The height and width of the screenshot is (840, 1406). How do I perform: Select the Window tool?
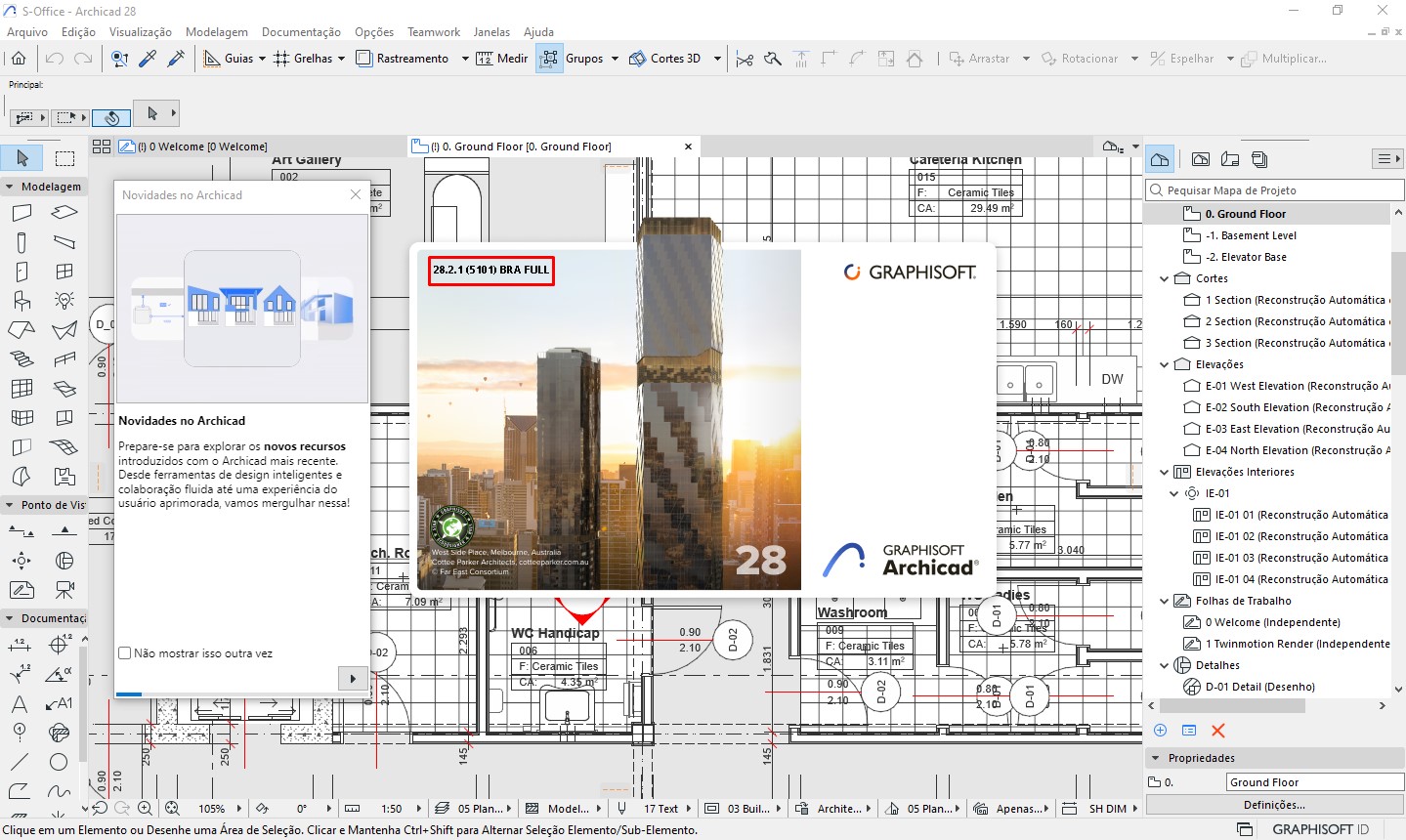point(64,272)
